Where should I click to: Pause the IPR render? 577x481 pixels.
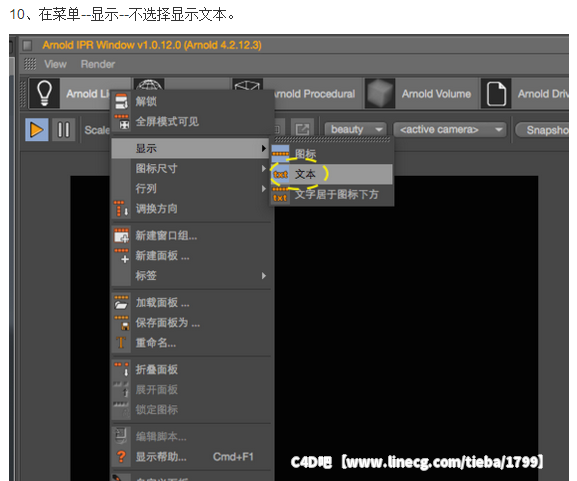click(64, 130)
